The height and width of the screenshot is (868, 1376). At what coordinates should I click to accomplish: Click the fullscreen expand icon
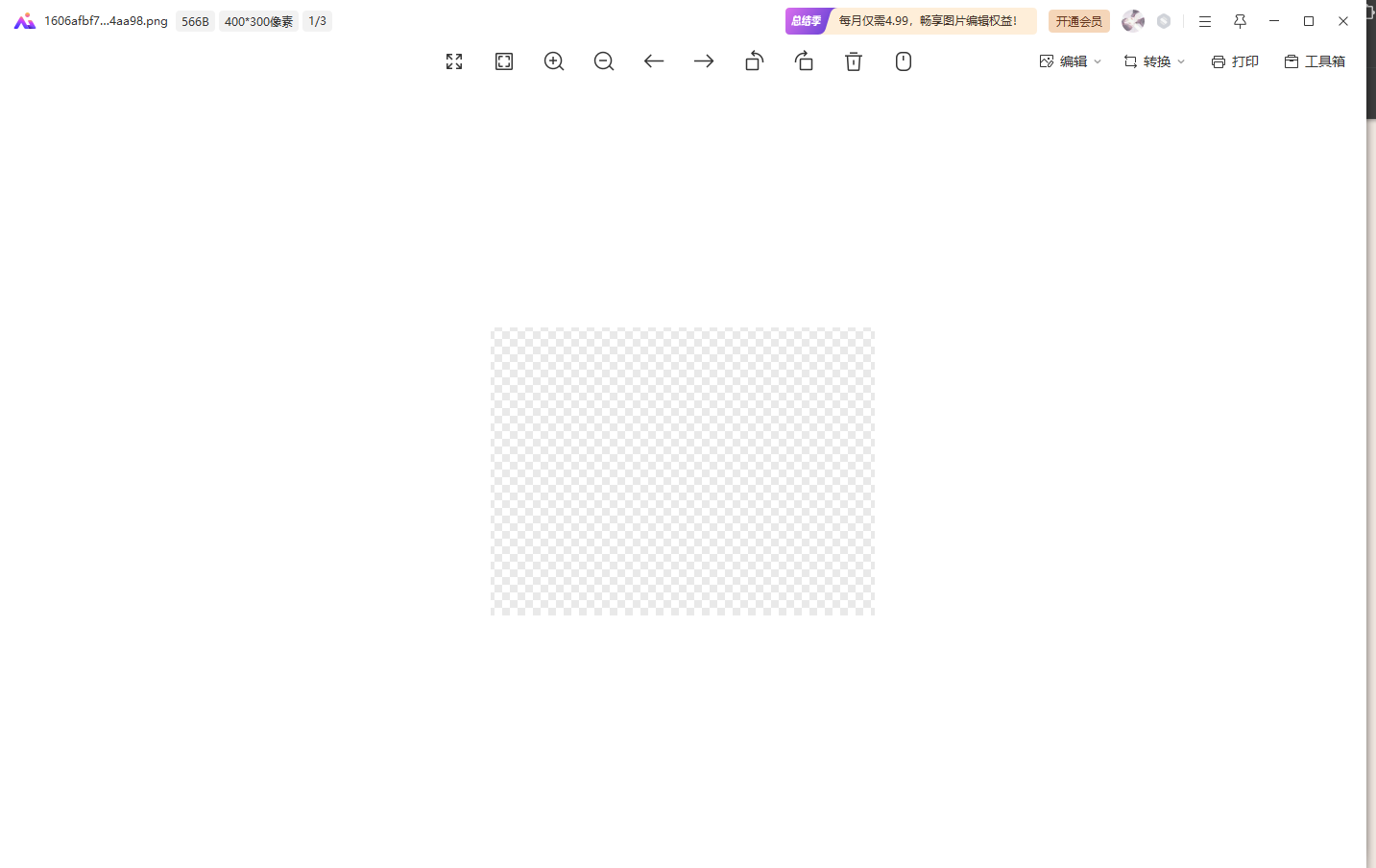click(454, 61)
